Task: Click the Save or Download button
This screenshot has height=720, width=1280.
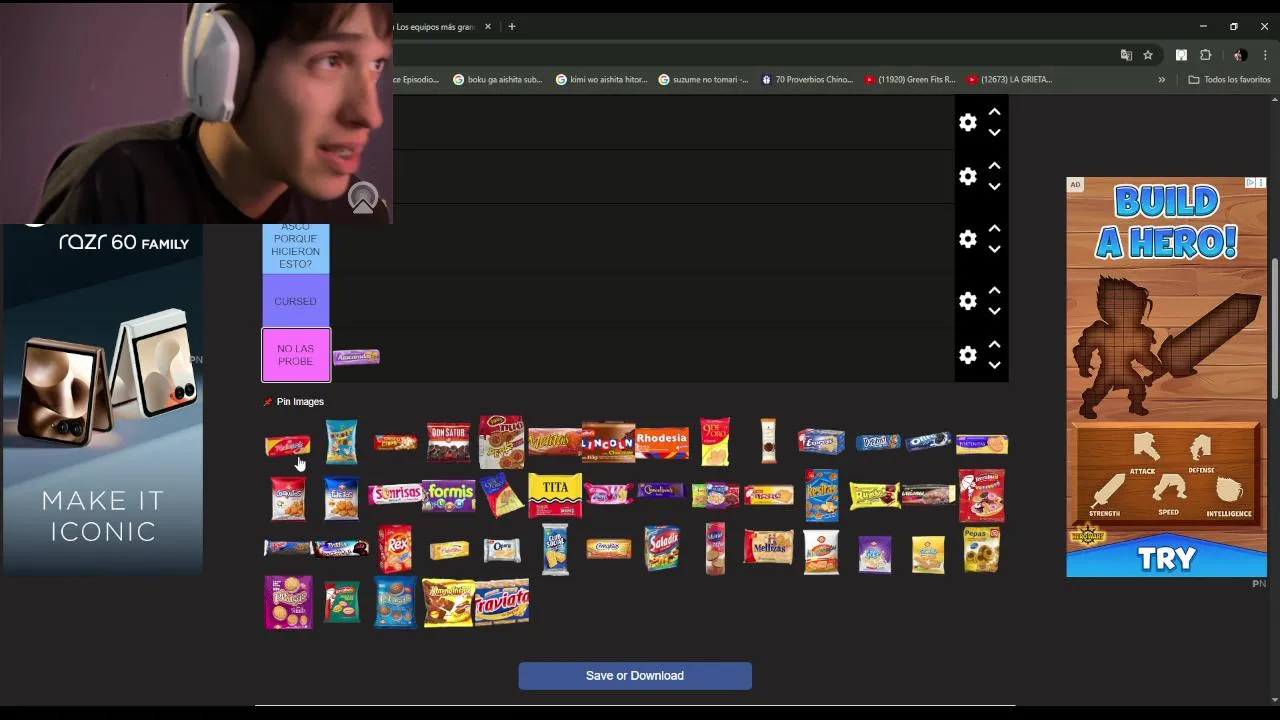Action: coord(635,676)
